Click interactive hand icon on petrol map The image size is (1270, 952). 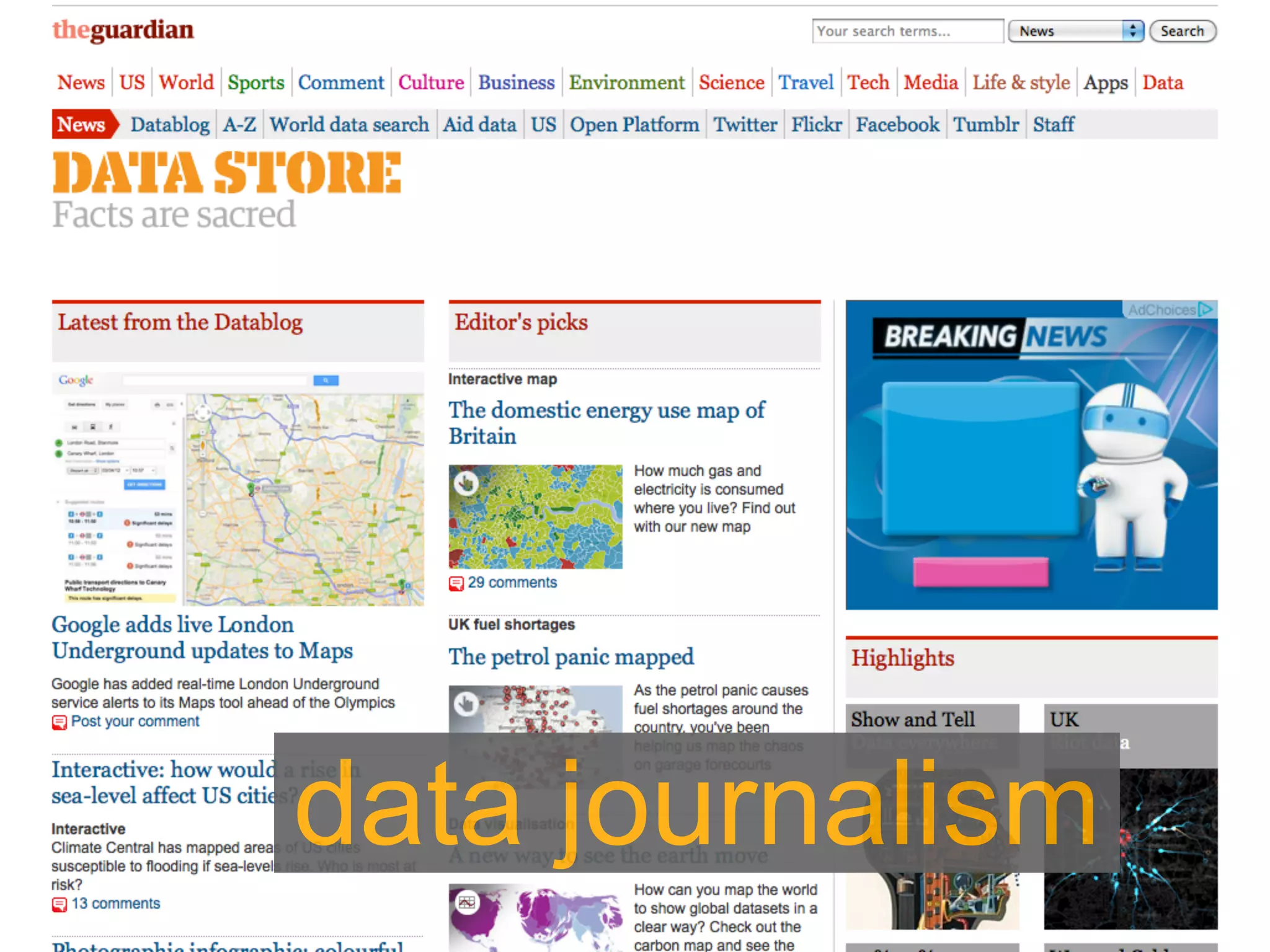[466, 703]
